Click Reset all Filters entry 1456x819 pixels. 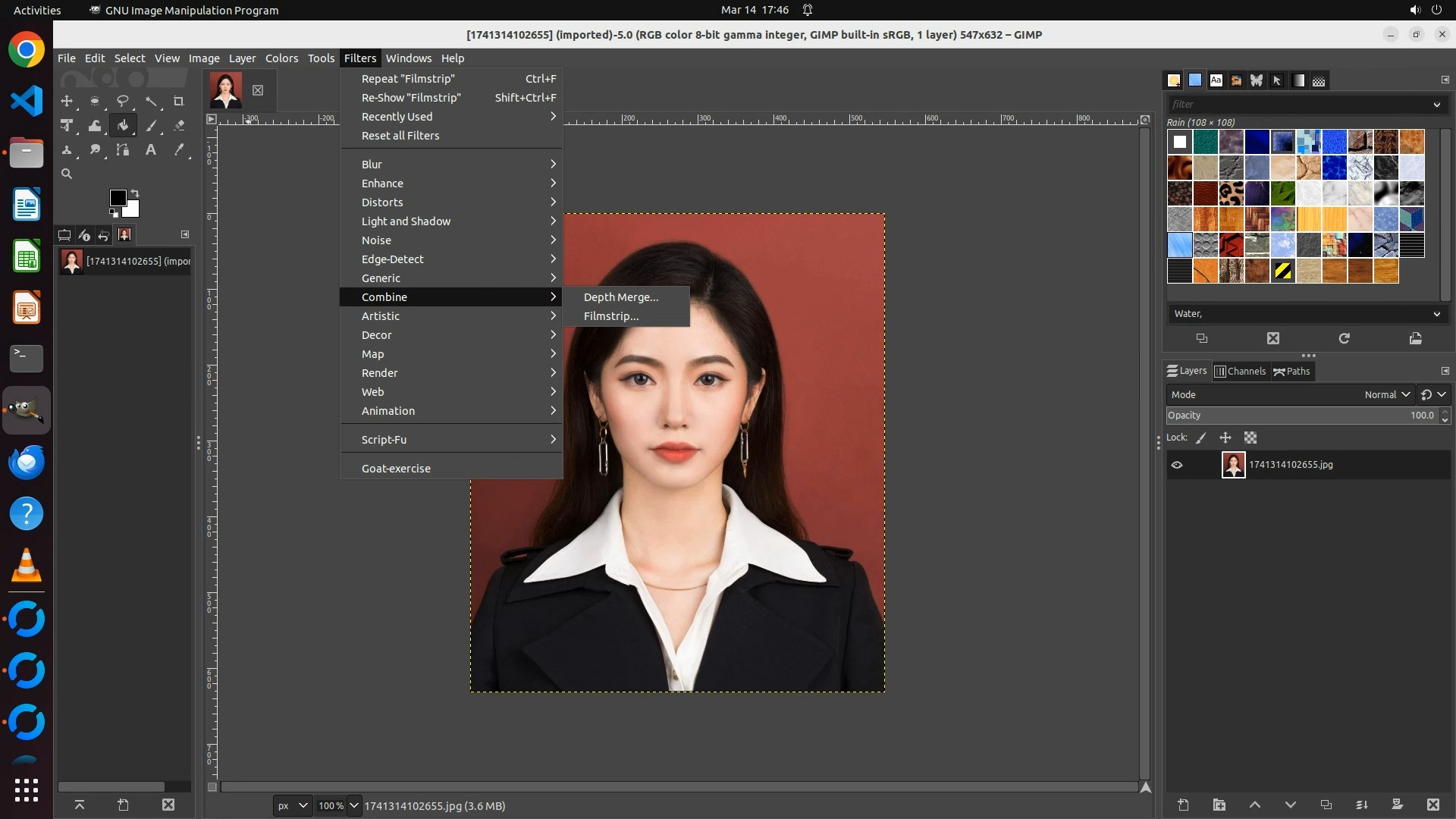pos(400,136)
